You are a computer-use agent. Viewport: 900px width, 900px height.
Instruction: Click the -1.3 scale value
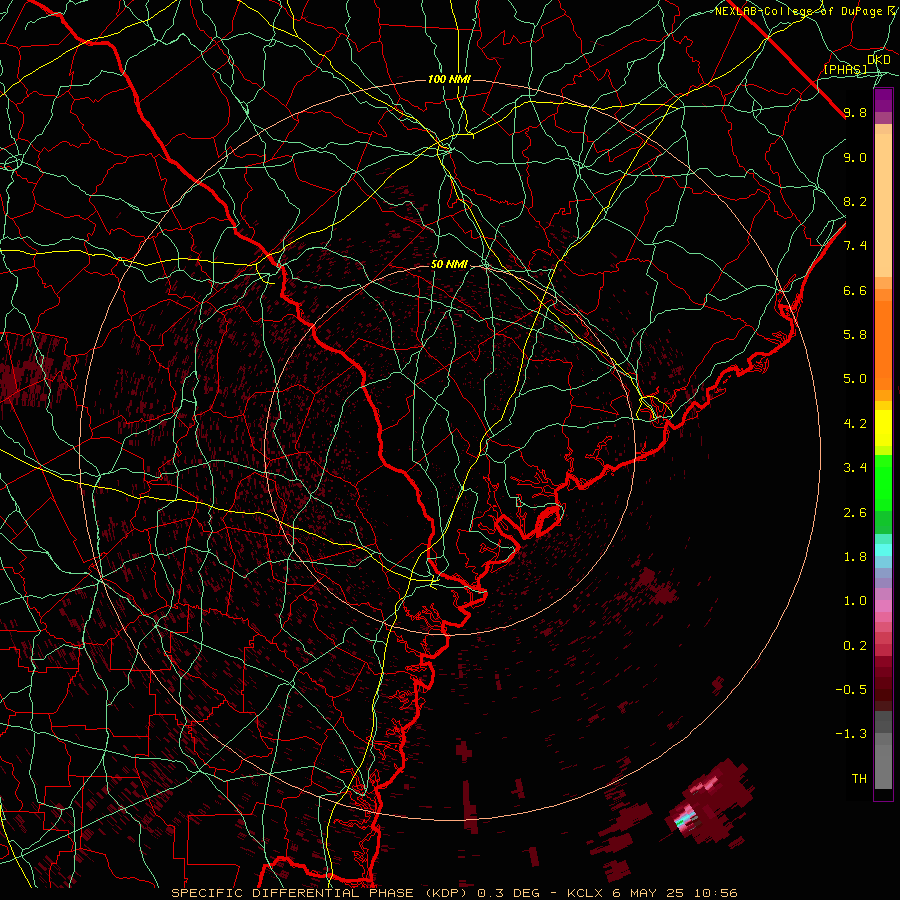[x=851, y=734]
